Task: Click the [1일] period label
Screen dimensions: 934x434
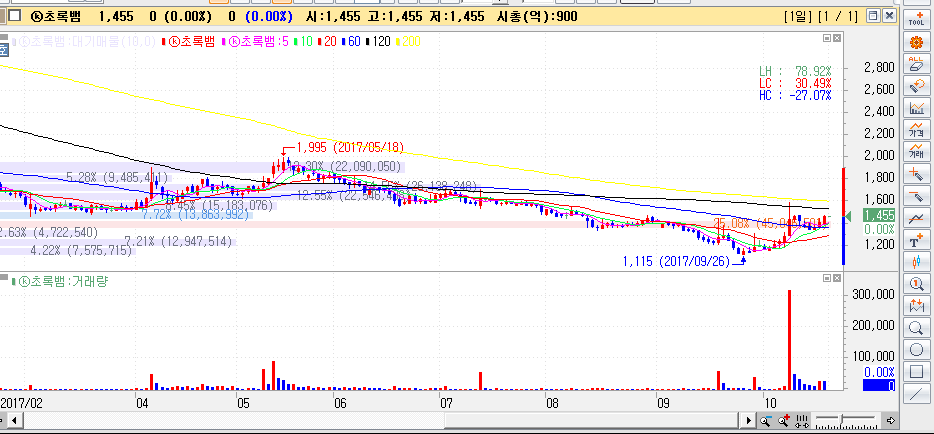Action: [799, 17]
